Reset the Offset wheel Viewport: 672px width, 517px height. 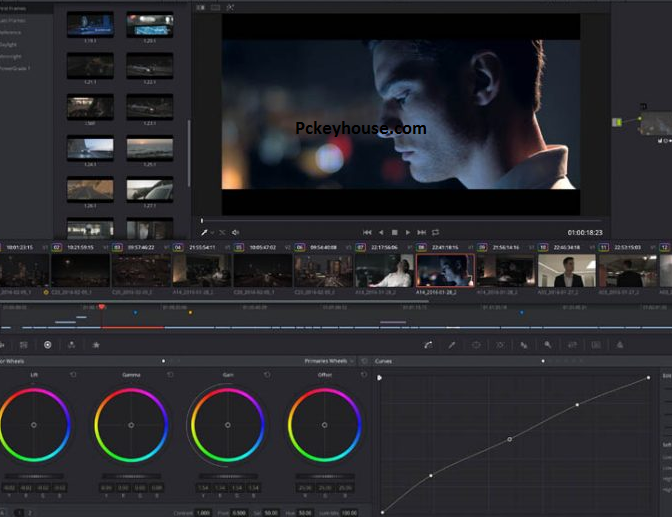tap(364, 375)
